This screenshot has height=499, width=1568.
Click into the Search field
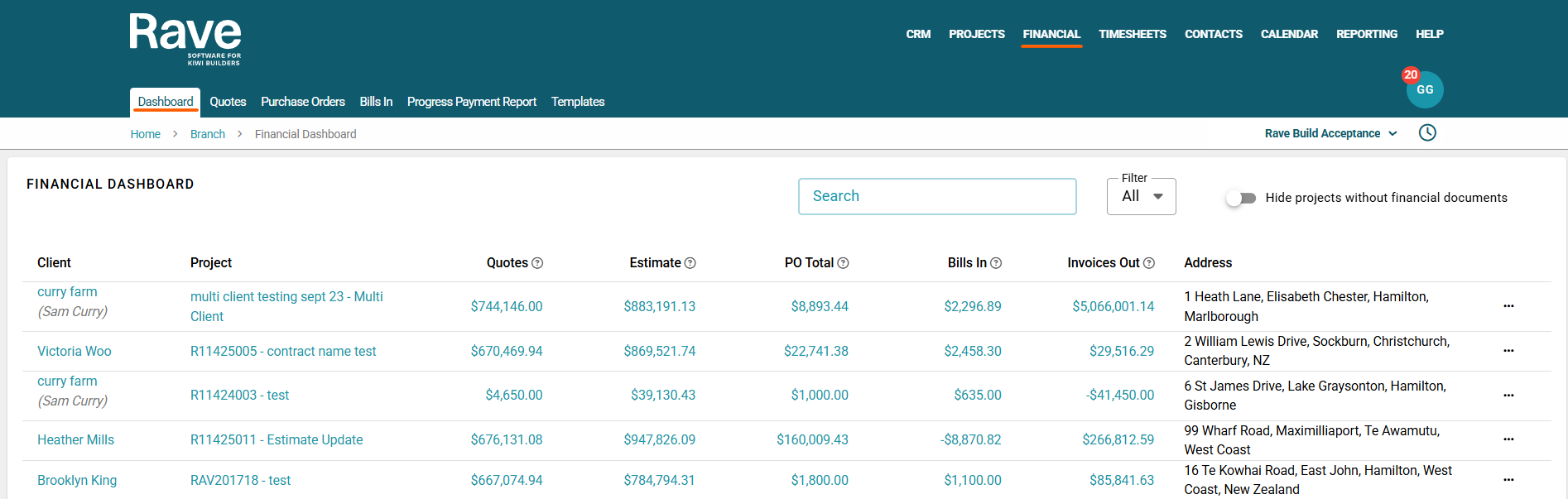(x=936, y=196)
